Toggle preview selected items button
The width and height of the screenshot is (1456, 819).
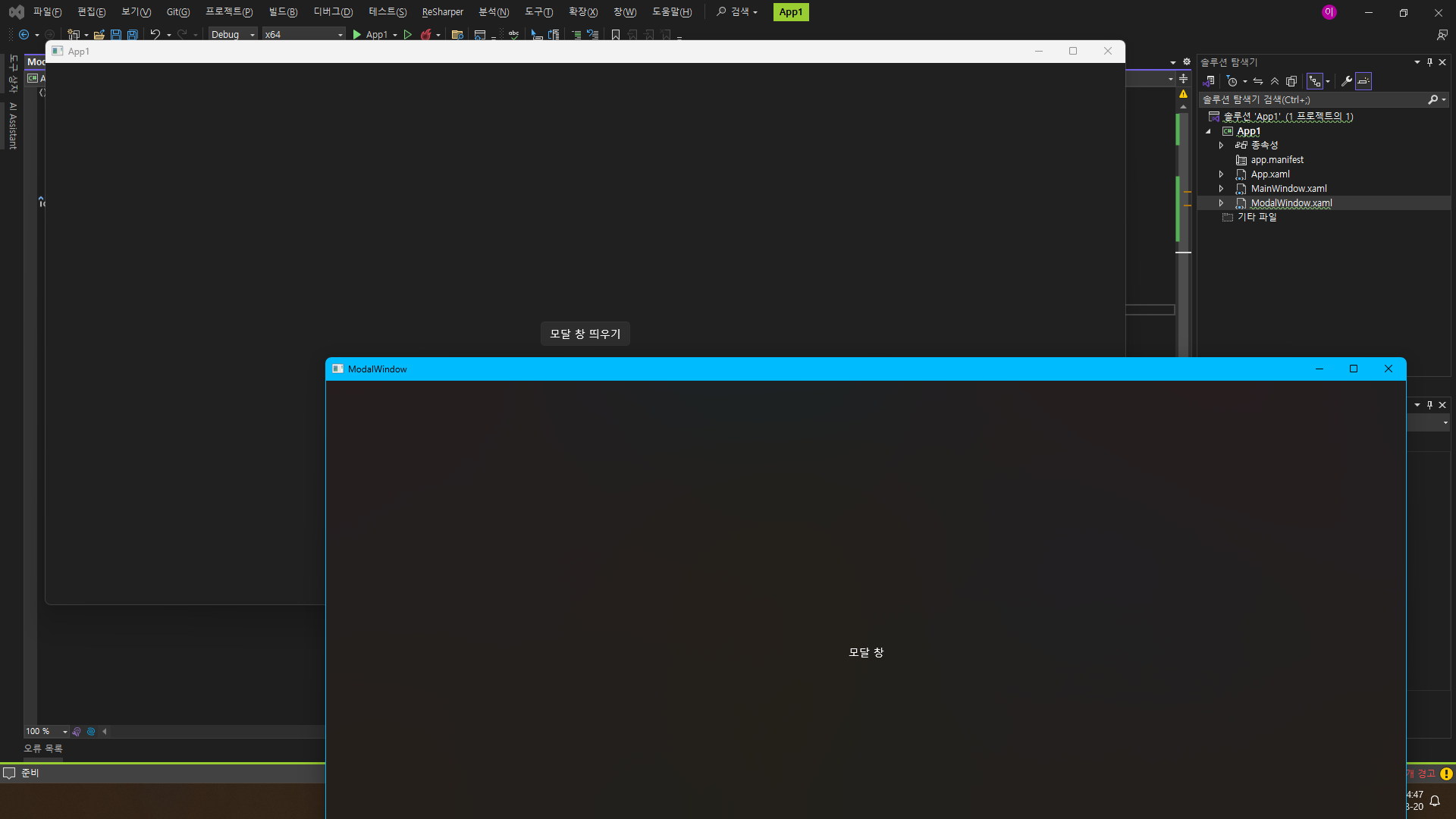pos(1363,81)
